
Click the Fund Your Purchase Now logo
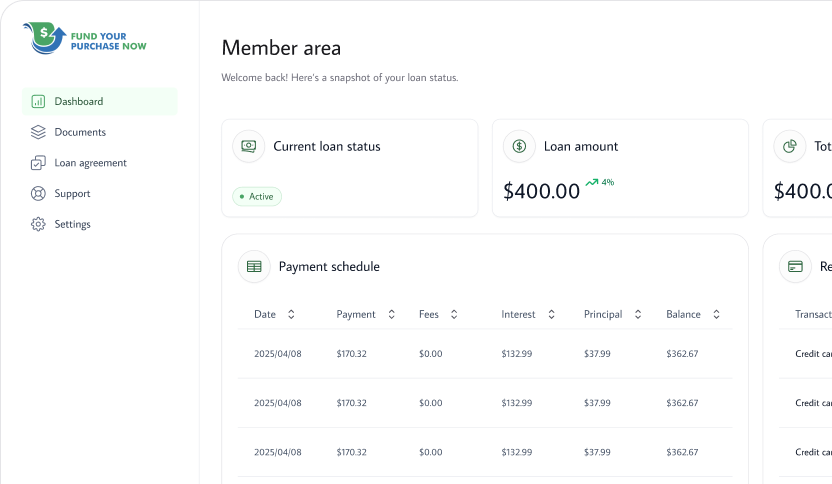coord(85,39)
